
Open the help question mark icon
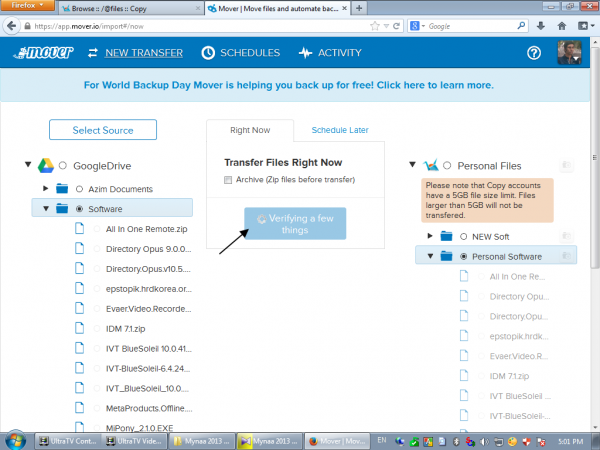tap(534, 53)
